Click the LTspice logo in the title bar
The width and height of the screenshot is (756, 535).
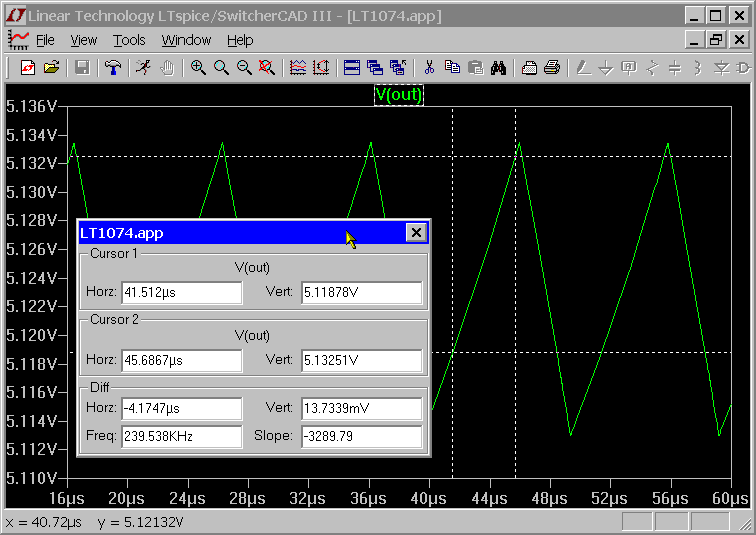[x=15, y=15]
